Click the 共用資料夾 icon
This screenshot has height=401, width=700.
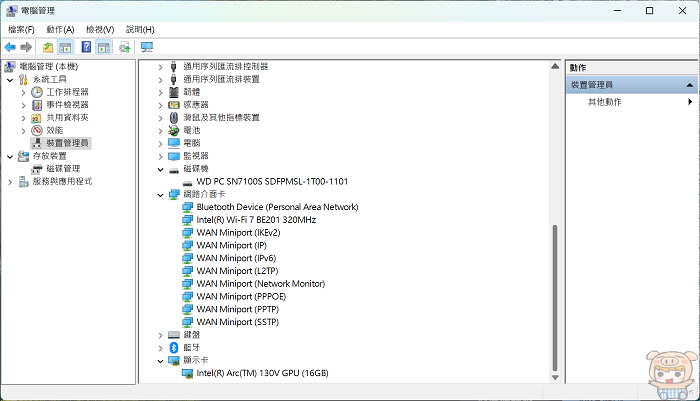click(x=37, y=118)
